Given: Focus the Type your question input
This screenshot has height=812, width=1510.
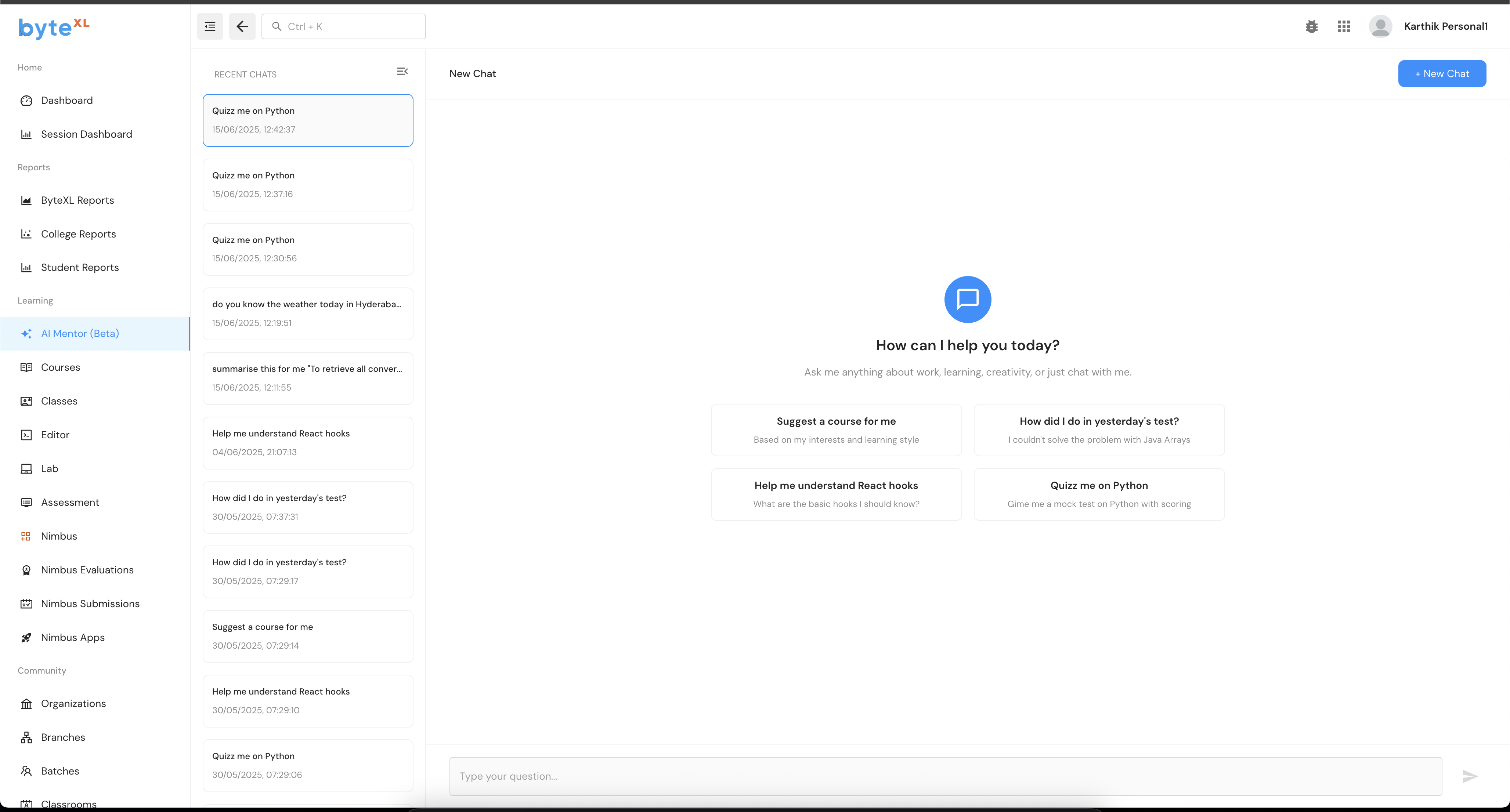Looking at the screenshot, I should 945,776.
